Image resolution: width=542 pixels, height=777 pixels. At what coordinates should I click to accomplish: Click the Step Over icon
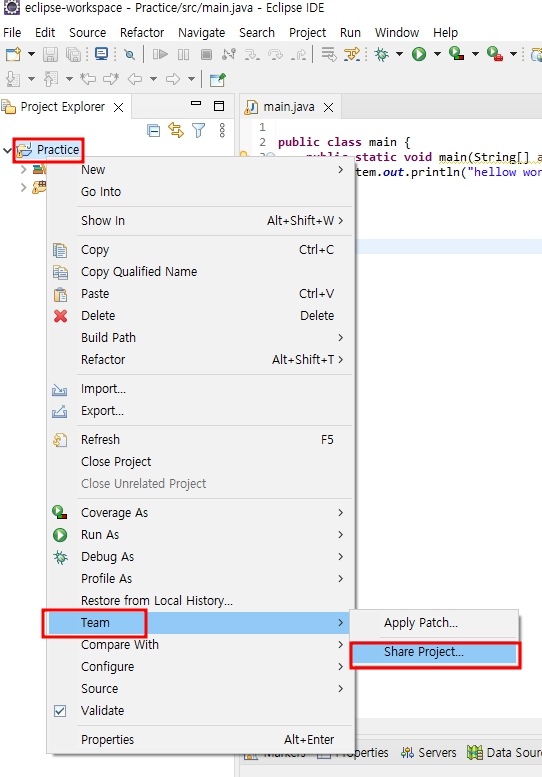275,54
